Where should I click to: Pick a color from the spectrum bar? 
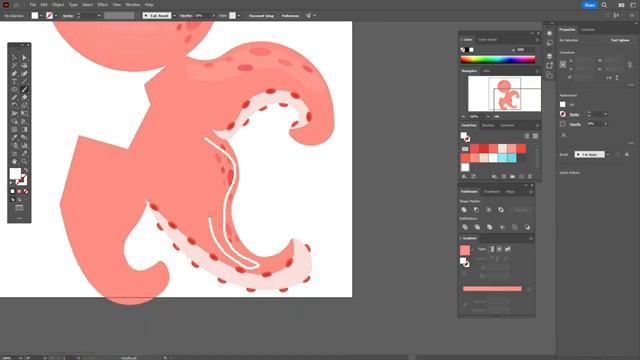[x=498, y=60]
